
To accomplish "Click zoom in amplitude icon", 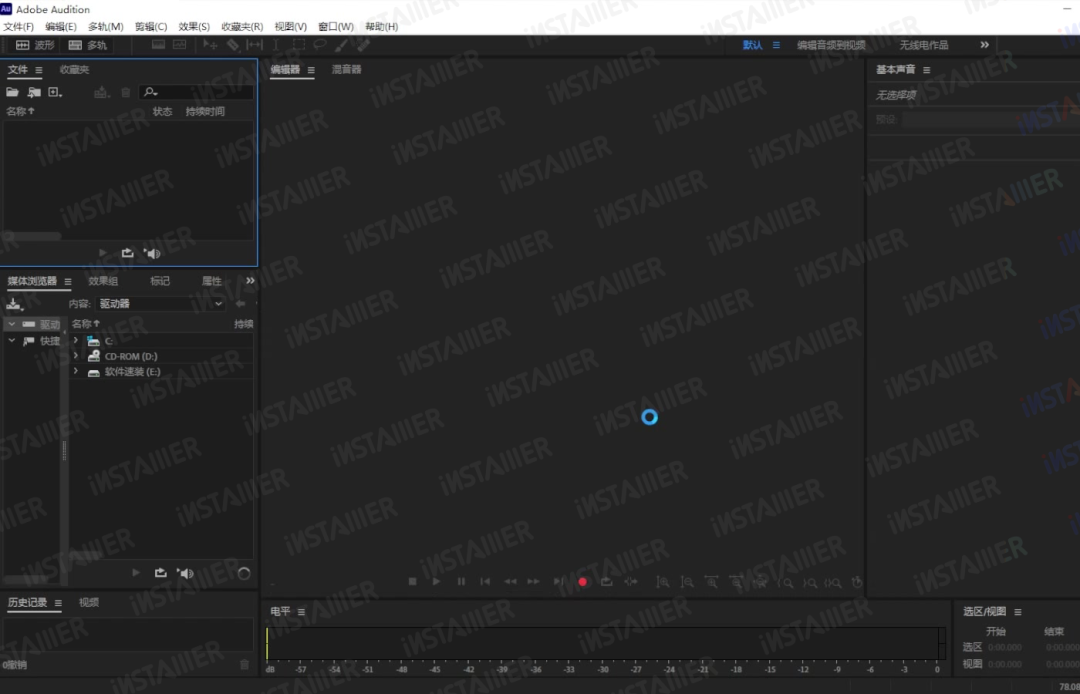I will (x=663, y=582).
